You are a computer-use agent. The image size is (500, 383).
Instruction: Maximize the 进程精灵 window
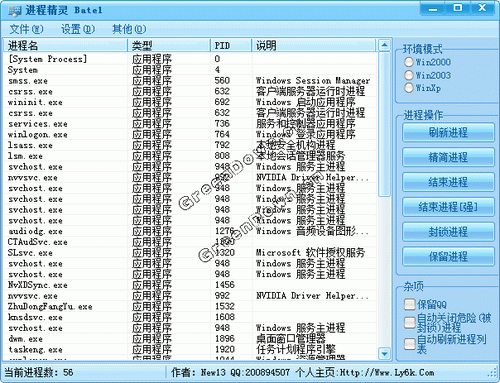pos(458,8)
